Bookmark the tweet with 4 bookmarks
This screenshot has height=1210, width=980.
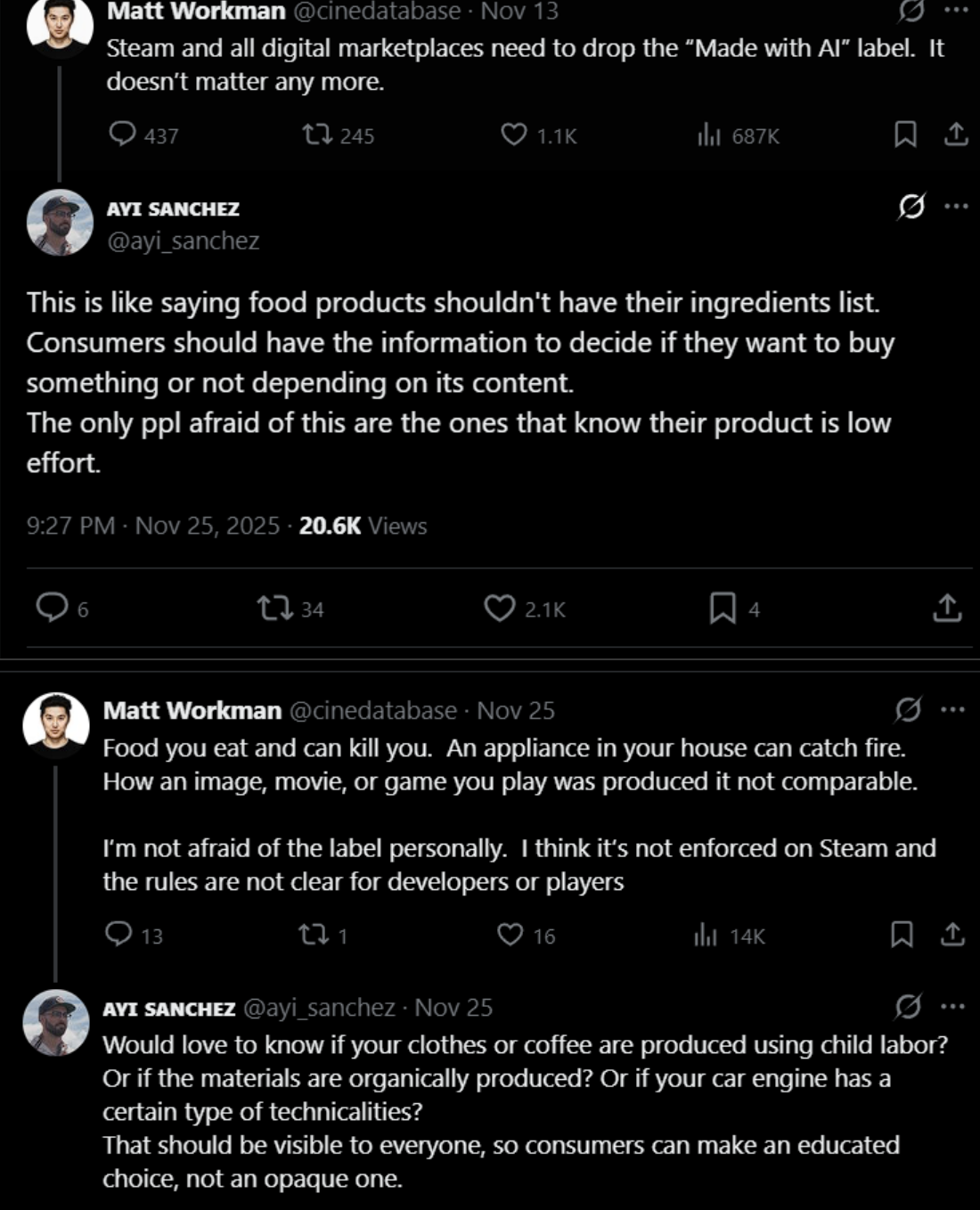click(723, 609)
